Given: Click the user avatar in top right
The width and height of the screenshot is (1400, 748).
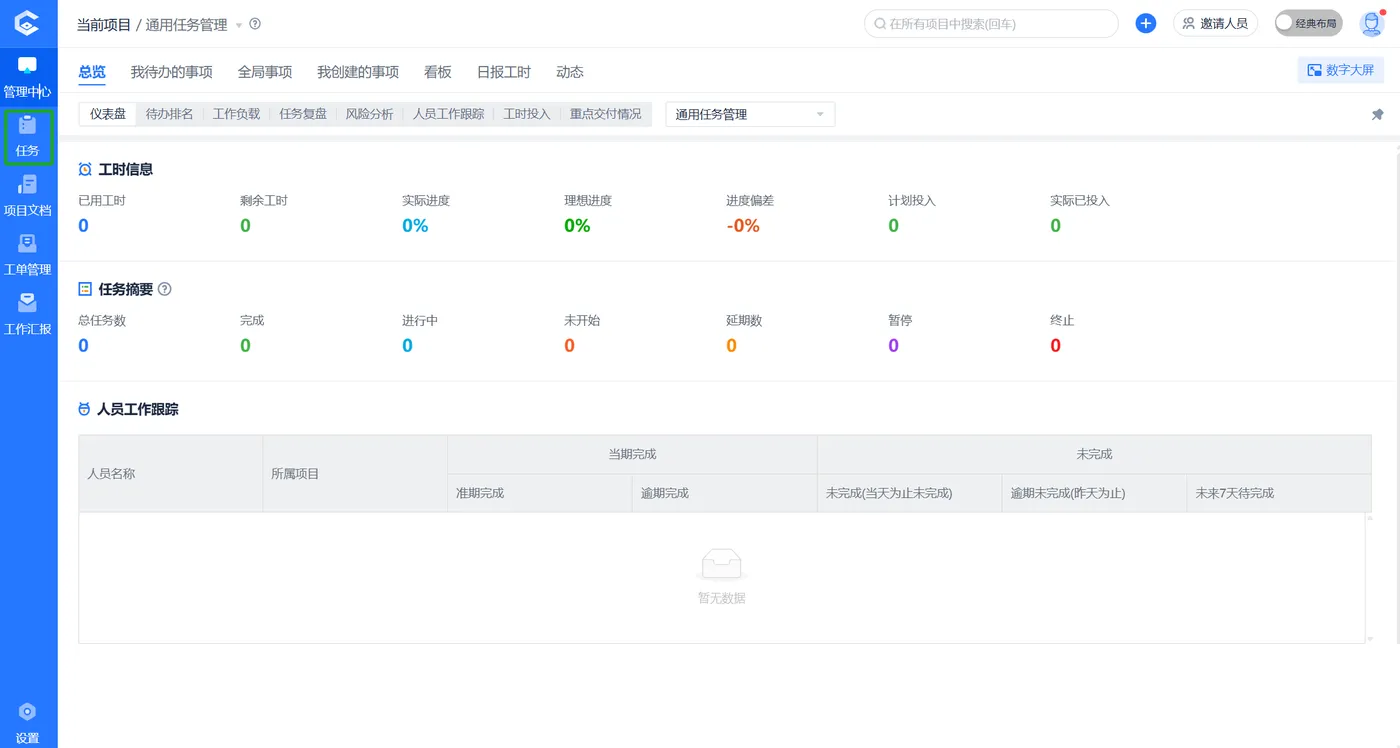Looking at the screenshot, I should [1371, 23].
